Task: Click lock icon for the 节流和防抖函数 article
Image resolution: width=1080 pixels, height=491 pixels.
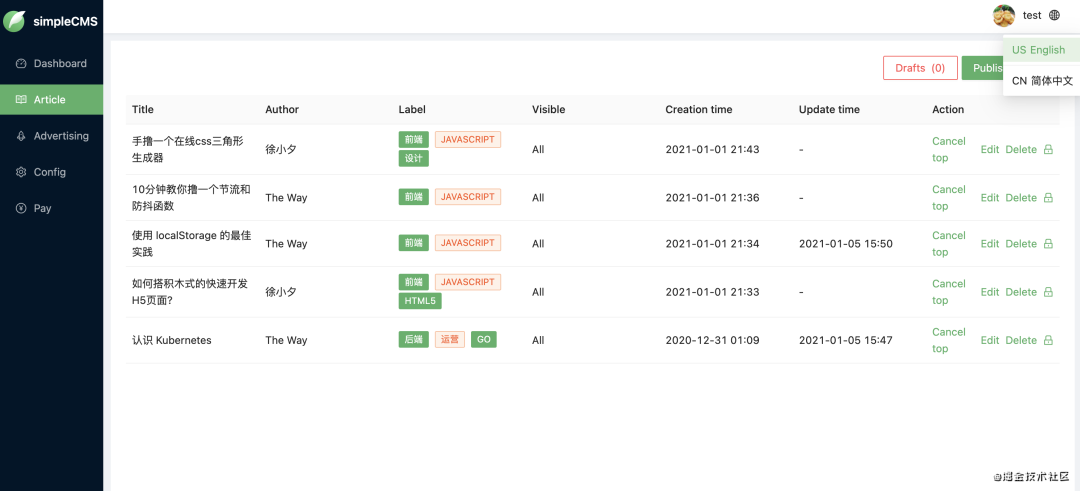Action: 1048,198
